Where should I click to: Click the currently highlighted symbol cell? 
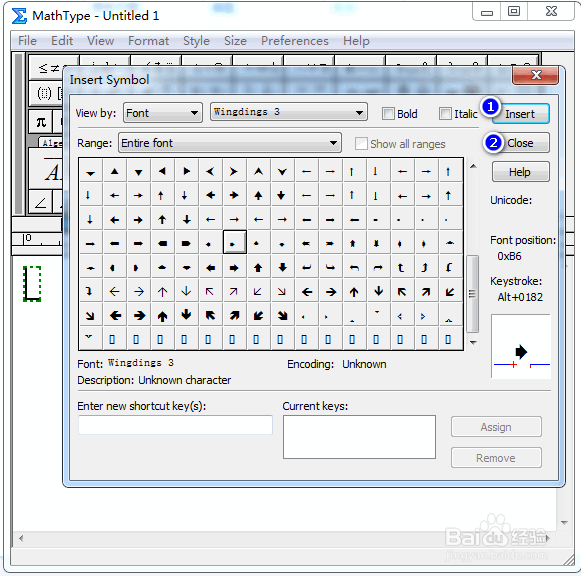pos(235,242)
